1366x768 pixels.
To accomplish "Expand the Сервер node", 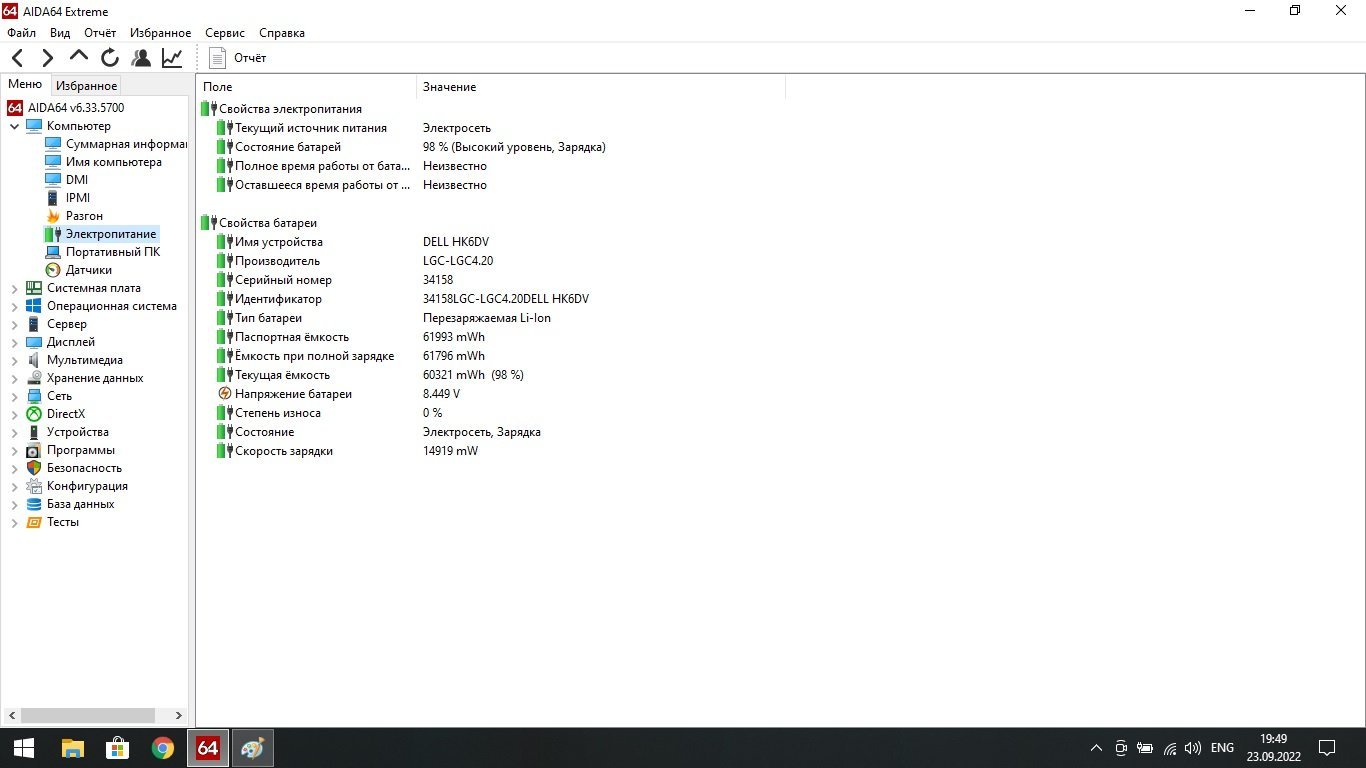I will 15,324.
